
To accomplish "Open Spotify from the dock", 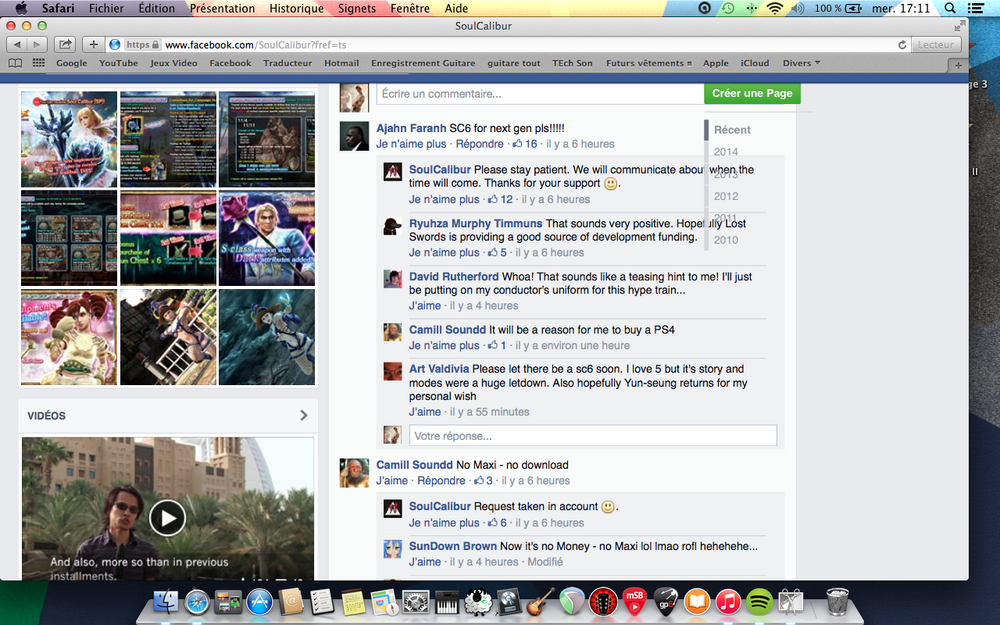I will (x=757, y=602).
